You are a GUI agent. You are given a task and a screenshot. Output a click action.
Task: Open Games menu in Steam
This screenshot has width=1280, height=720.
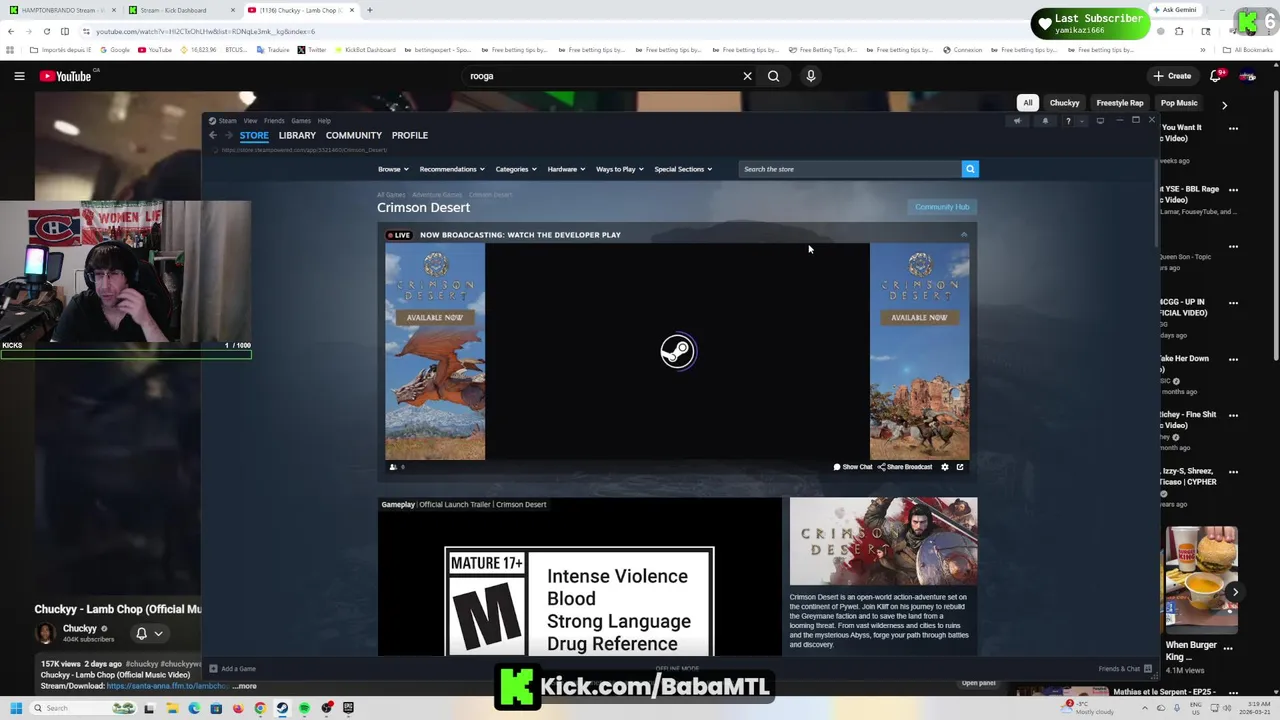pyautogui.click(x=301, y=121)
